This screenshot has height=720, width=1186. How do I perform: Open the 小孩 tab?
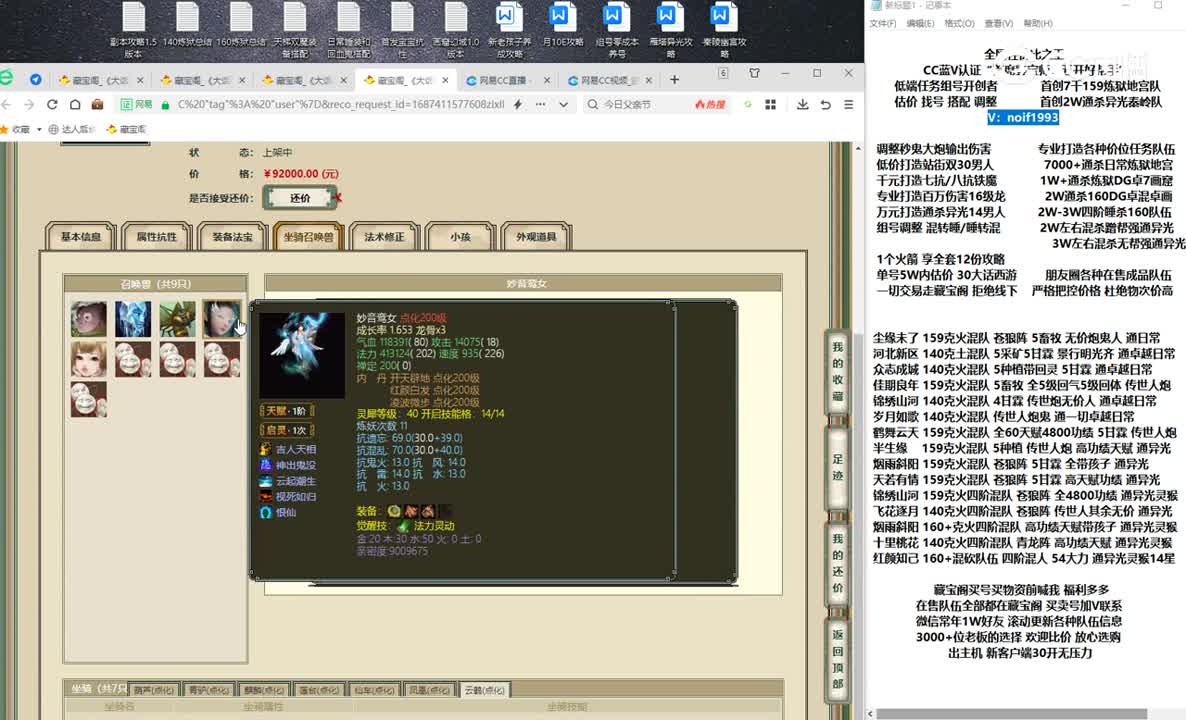click(x=461, y=237)
